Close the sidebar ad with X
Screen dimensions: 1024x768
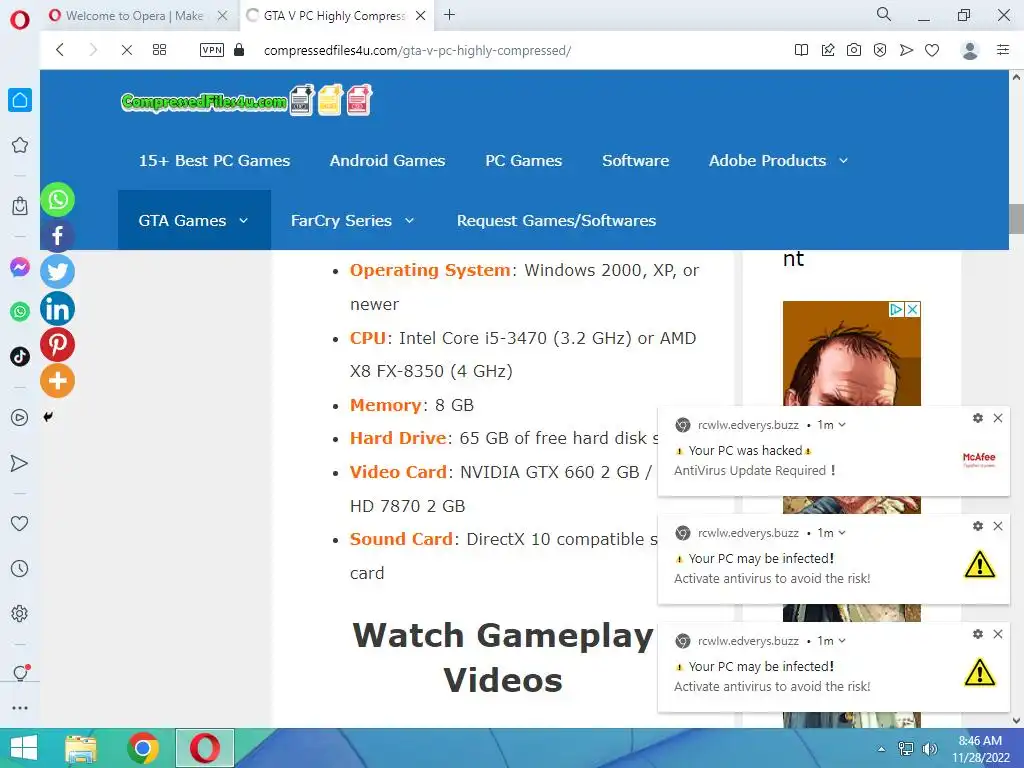pos(914,310)
